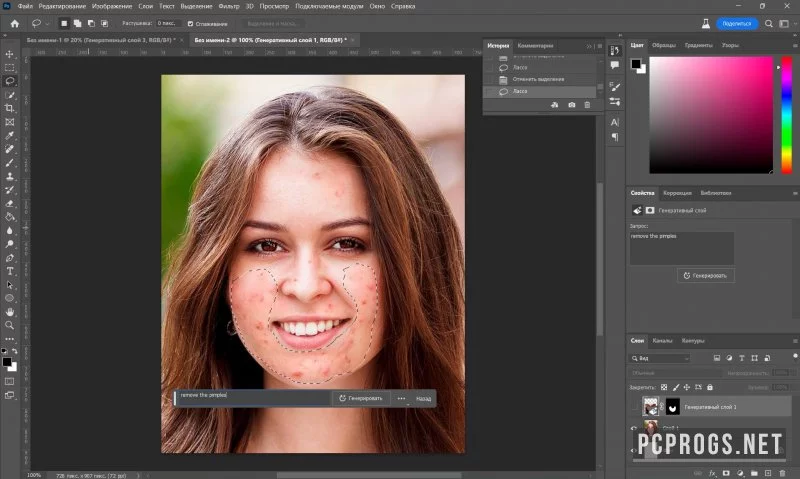800x479 pixels.
Task: Click foreground color swatch in Color panel
Action: coord(636,64)
